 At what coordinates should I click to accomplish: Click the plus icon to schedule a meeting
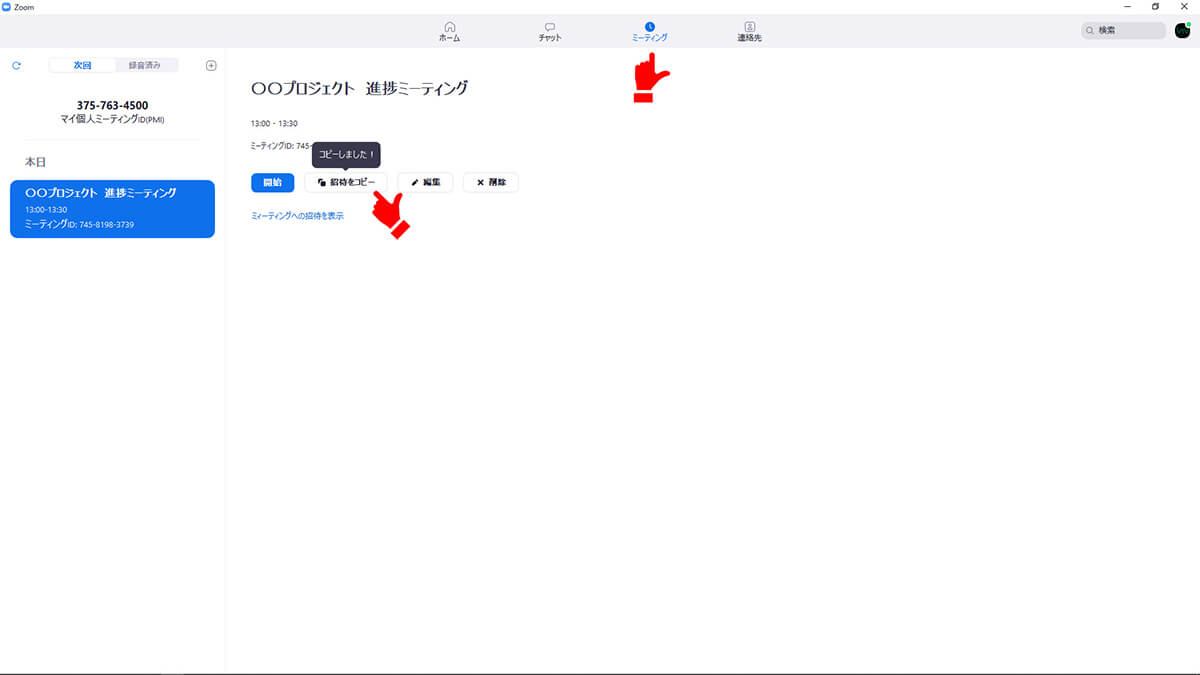point(211,66)
